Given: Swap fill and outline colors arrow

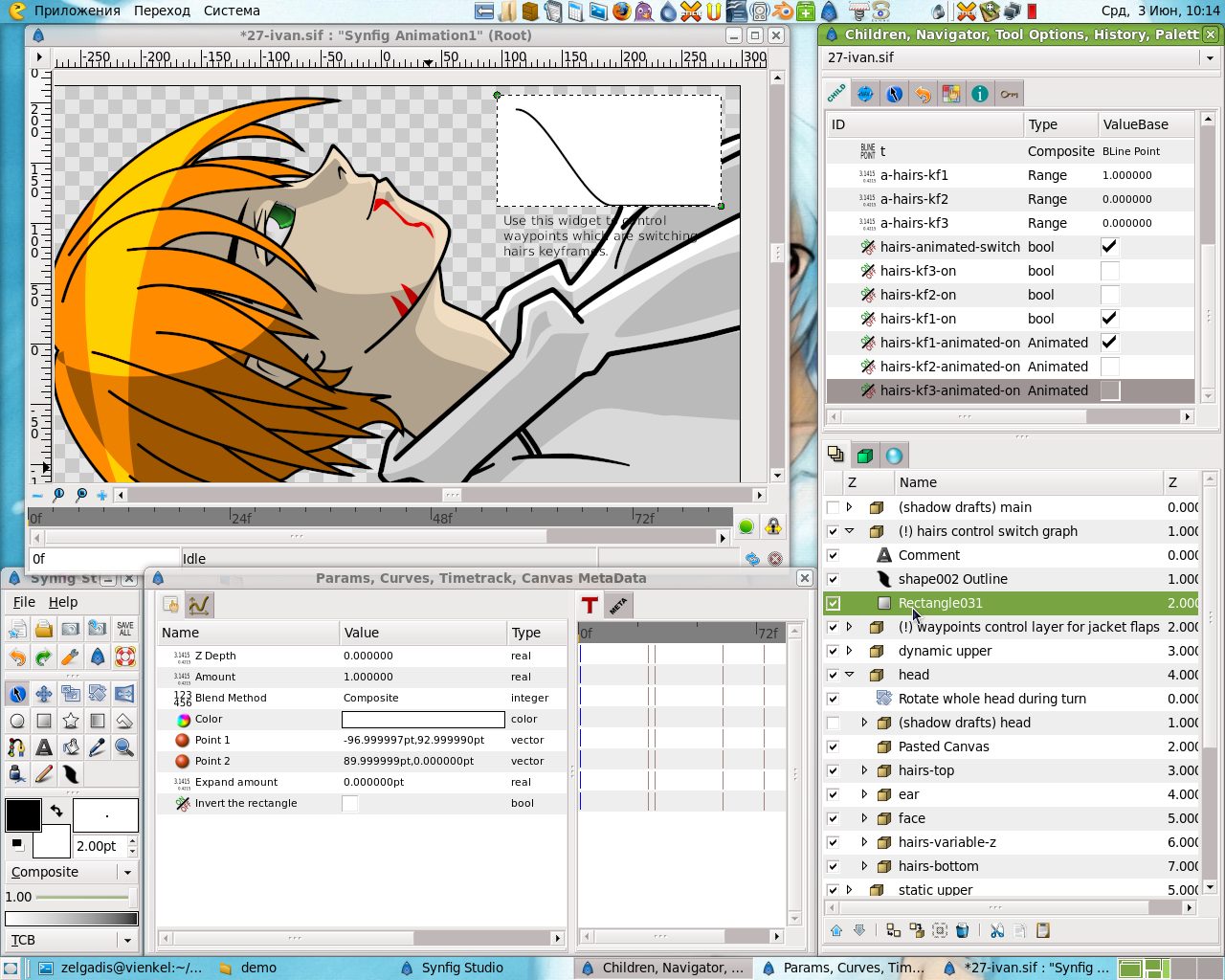Looking at the screenshot, I should pos(56,811).
